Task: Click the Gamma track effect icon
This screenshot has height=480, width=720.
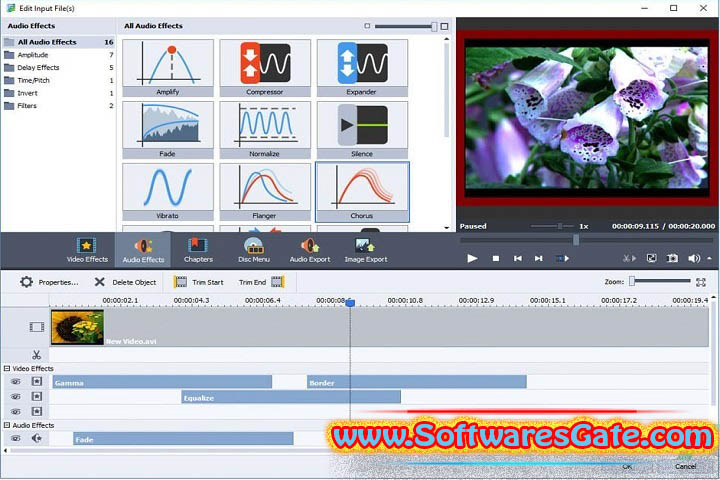Action: click(x=37, y=381)
